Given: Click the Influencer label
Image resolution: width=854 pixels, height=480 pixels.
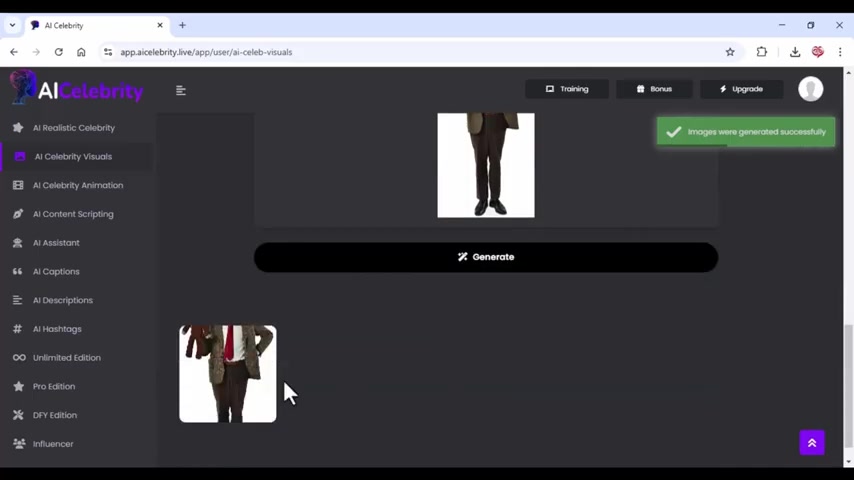Looking at the screenshot, I should (x=53, y=443).
